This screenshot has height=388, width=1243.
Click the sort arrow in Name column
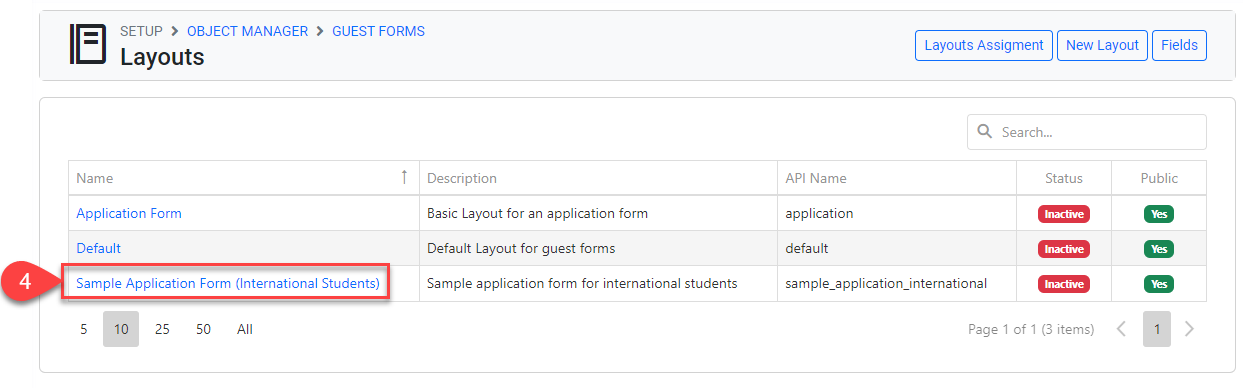pyautogui.click(x=404, y=177)
